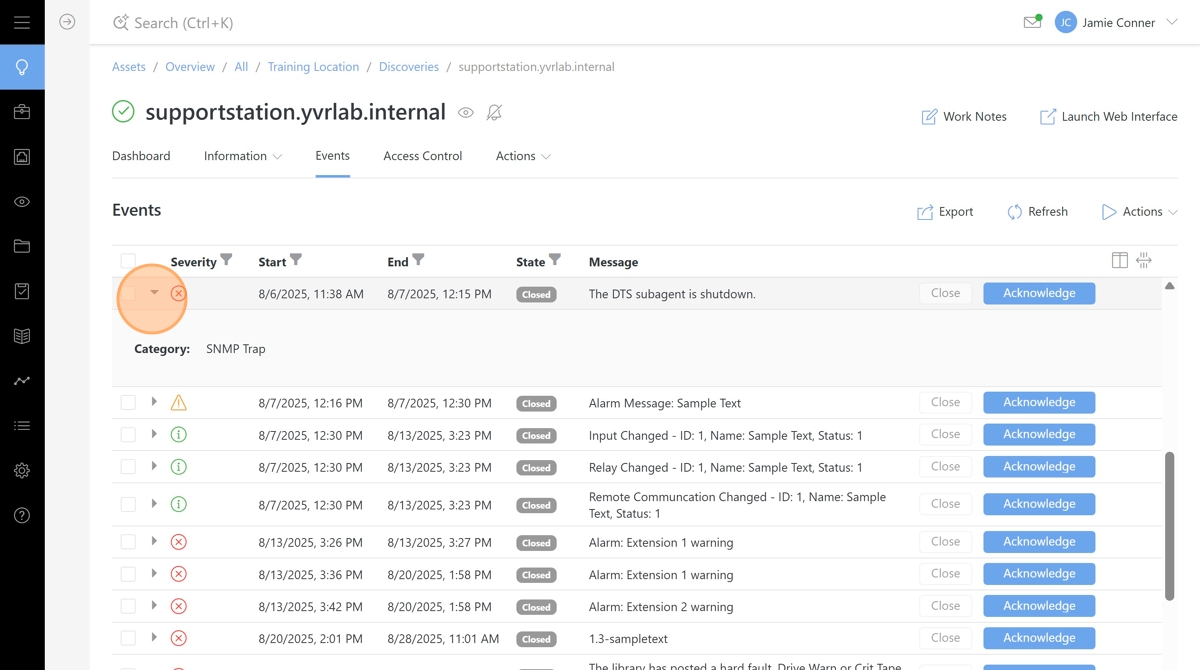Click the mail notification envelope icon
The width and height of the screenshot is (1200, 670).
point(1032,22)
